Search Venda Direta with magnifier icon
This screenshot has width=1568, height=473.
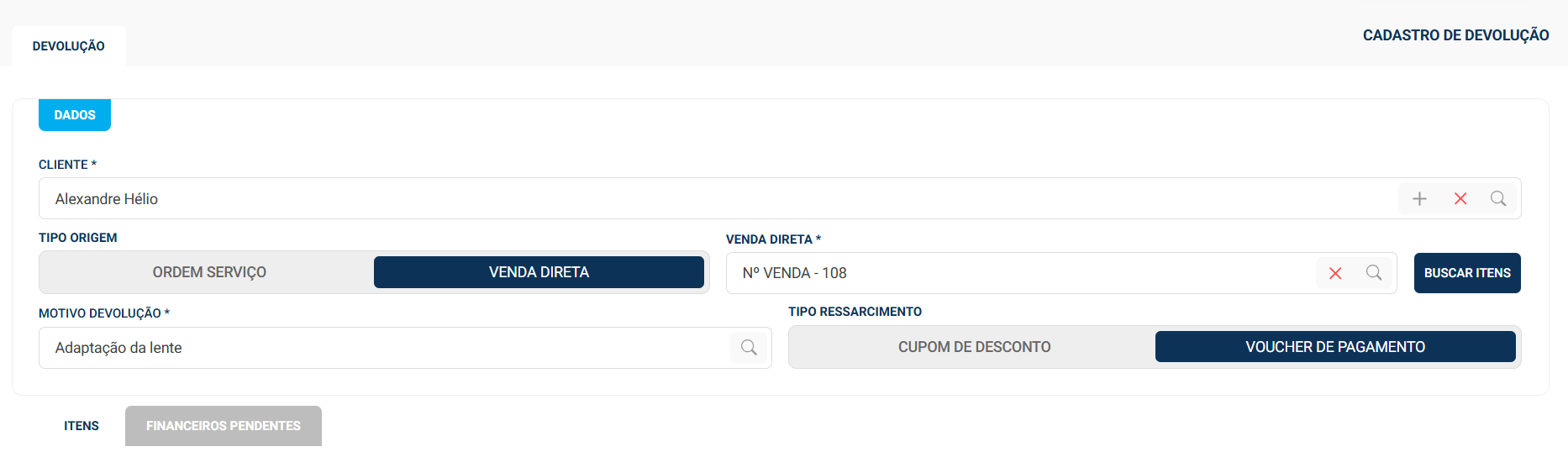(x=1374, y=273)
